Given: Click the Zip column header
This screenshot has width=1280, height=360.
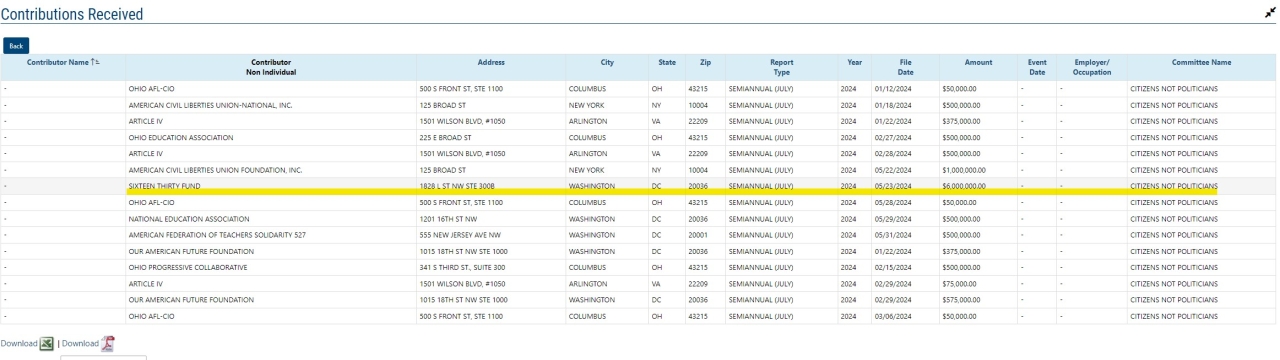Looking at the screenshot, I should point(705,63).
